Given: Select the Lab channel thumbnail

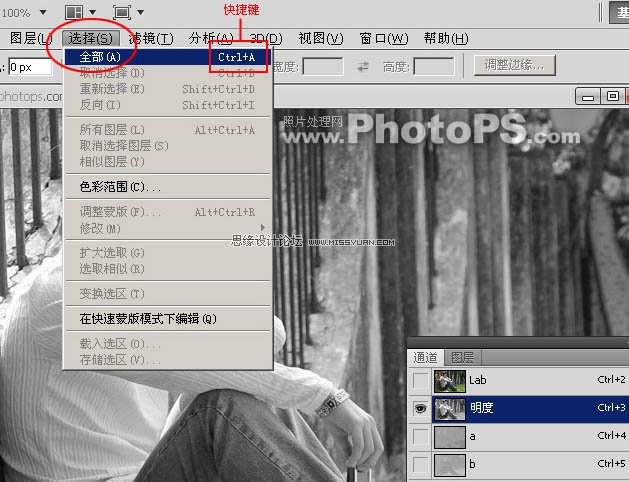Looking at the screenshot, I should (450, 381).
